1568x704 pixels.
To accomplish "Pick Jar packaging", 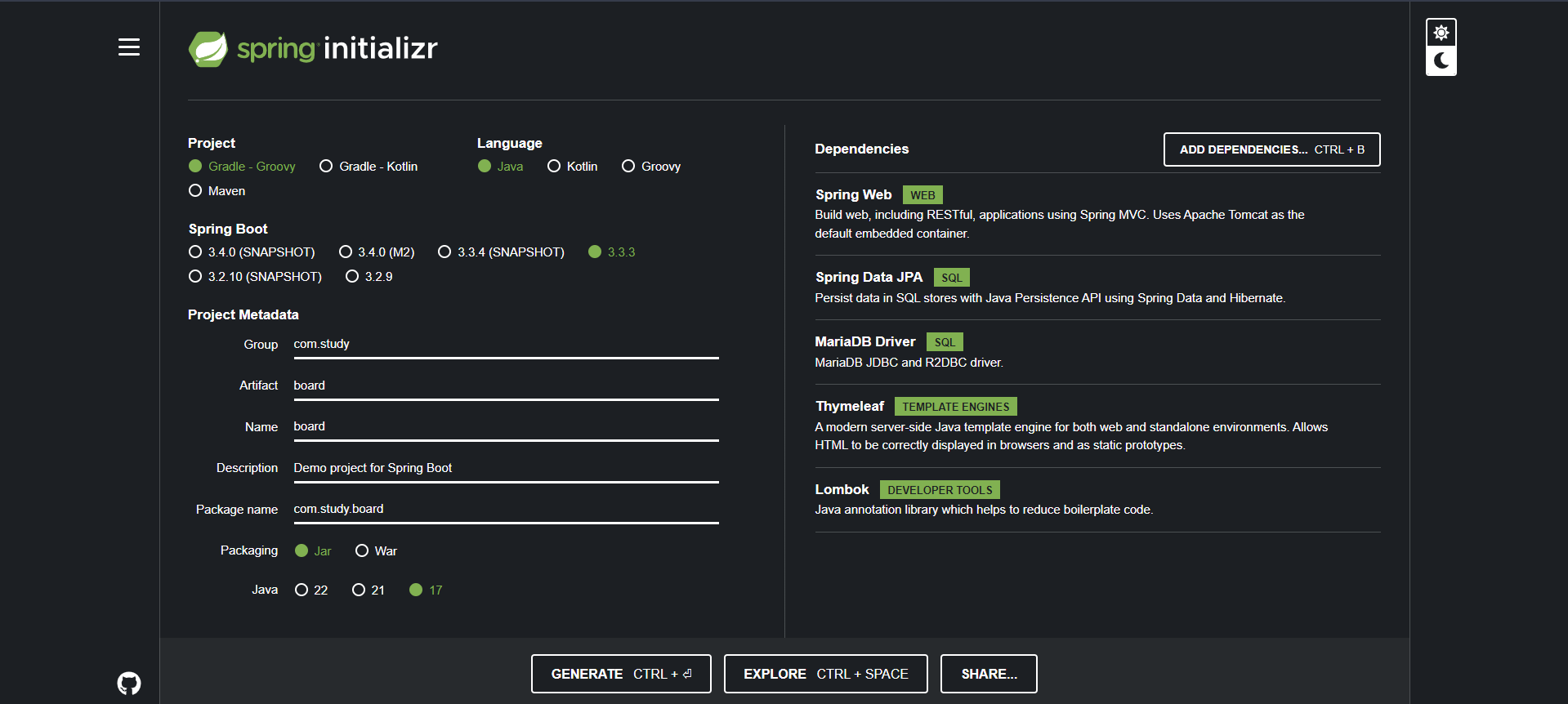I will click(x=313, y=551).
